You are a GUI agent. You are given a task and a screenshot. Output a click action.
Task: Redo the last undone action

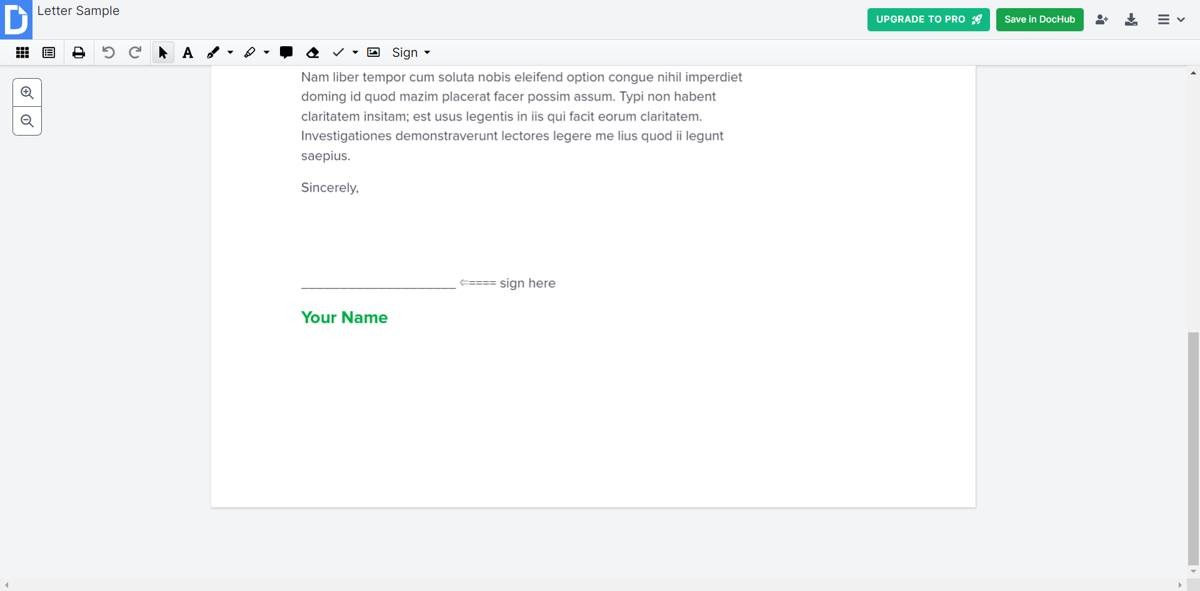point(135,52)
